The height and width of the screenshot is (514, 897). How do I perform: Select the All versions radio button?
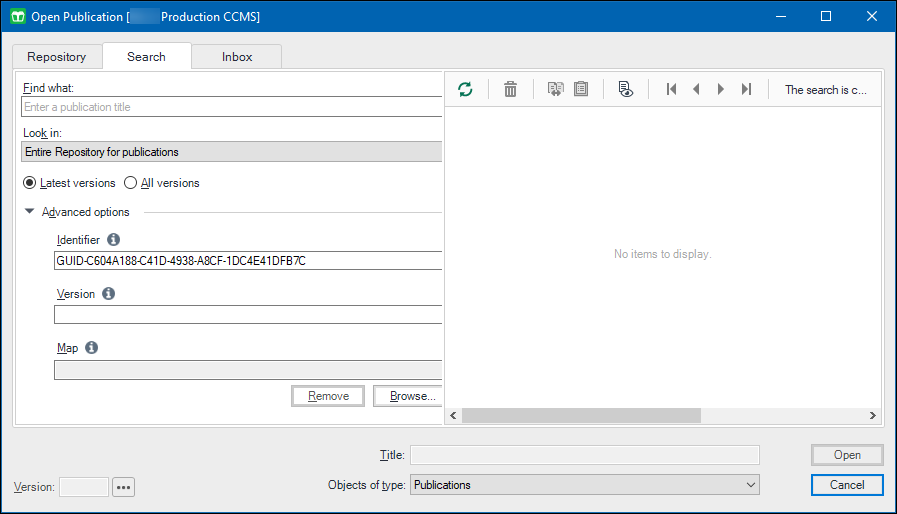[130, 183]
